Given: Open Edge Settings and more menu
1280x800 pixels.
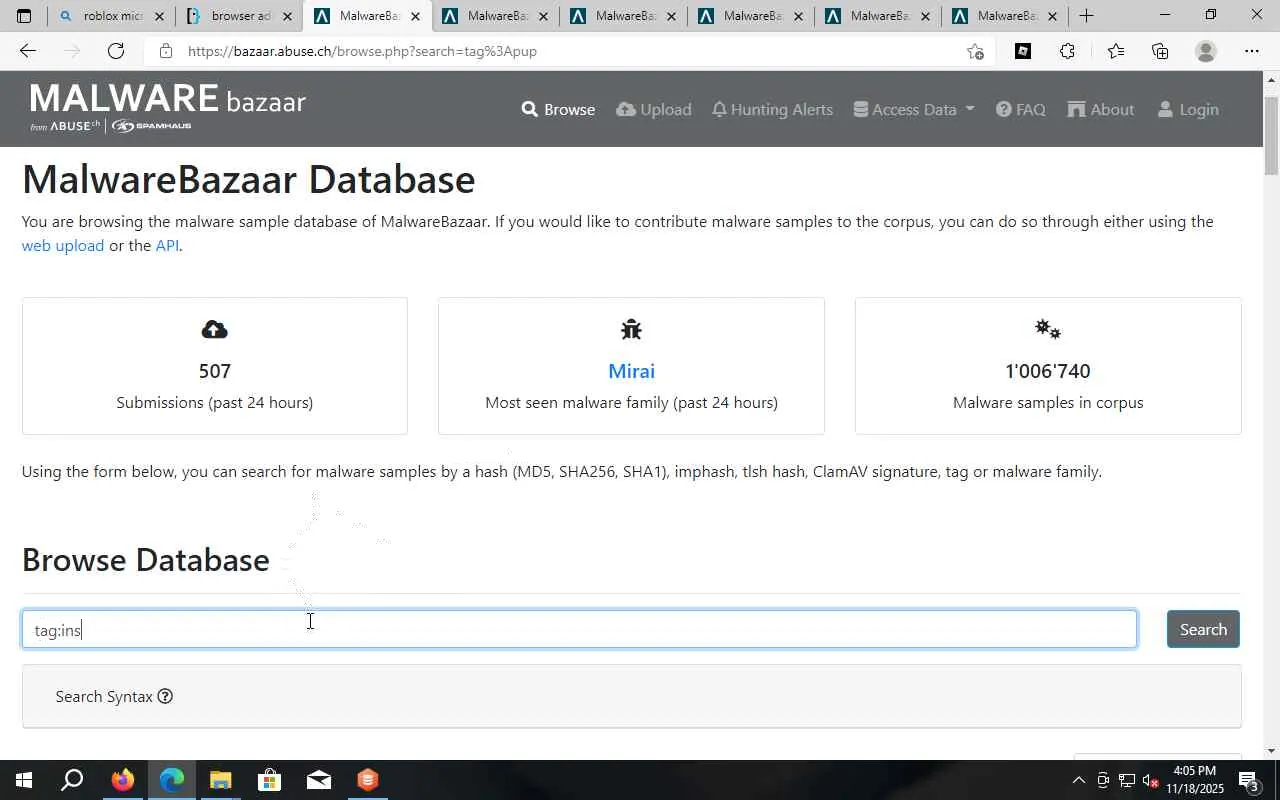Looking at the screenshot, I should point(1252,51).
